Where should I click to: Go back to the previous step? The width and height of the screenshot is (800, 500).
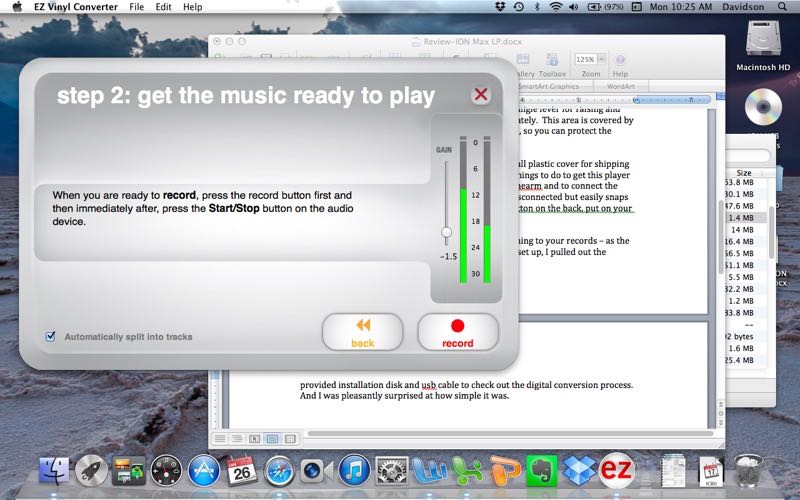coord(362,331)
